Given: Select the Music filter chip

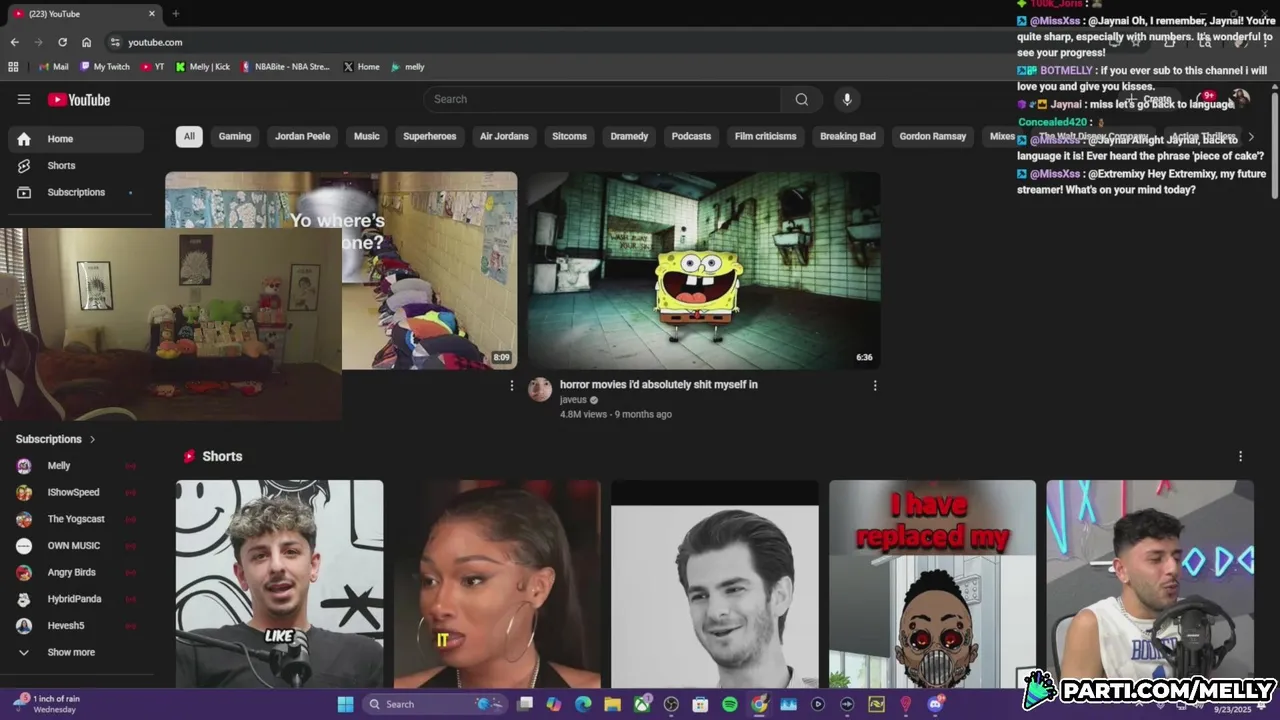Looking at the screenshot, I should (367, 136).
